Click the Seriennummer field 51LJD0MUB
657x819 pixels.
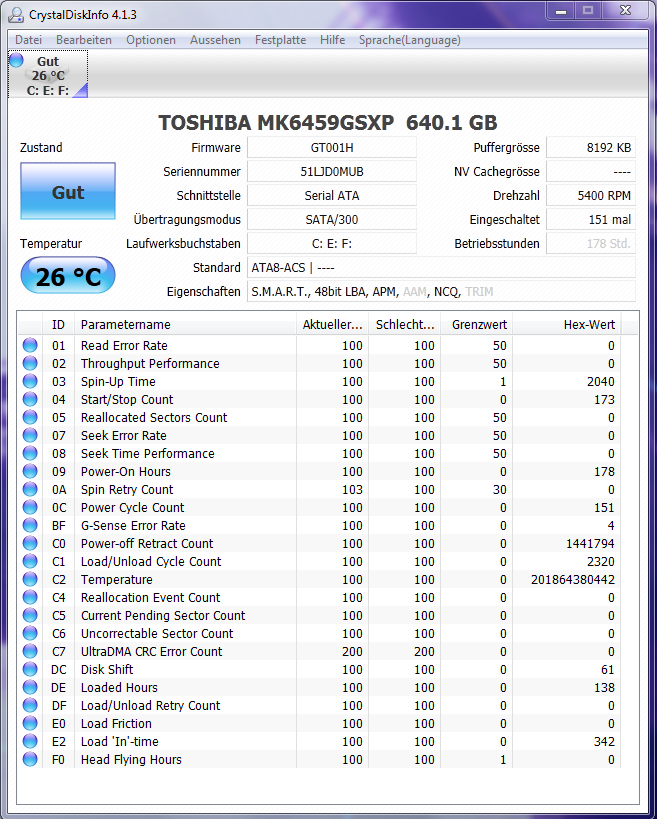click(332, 171)
